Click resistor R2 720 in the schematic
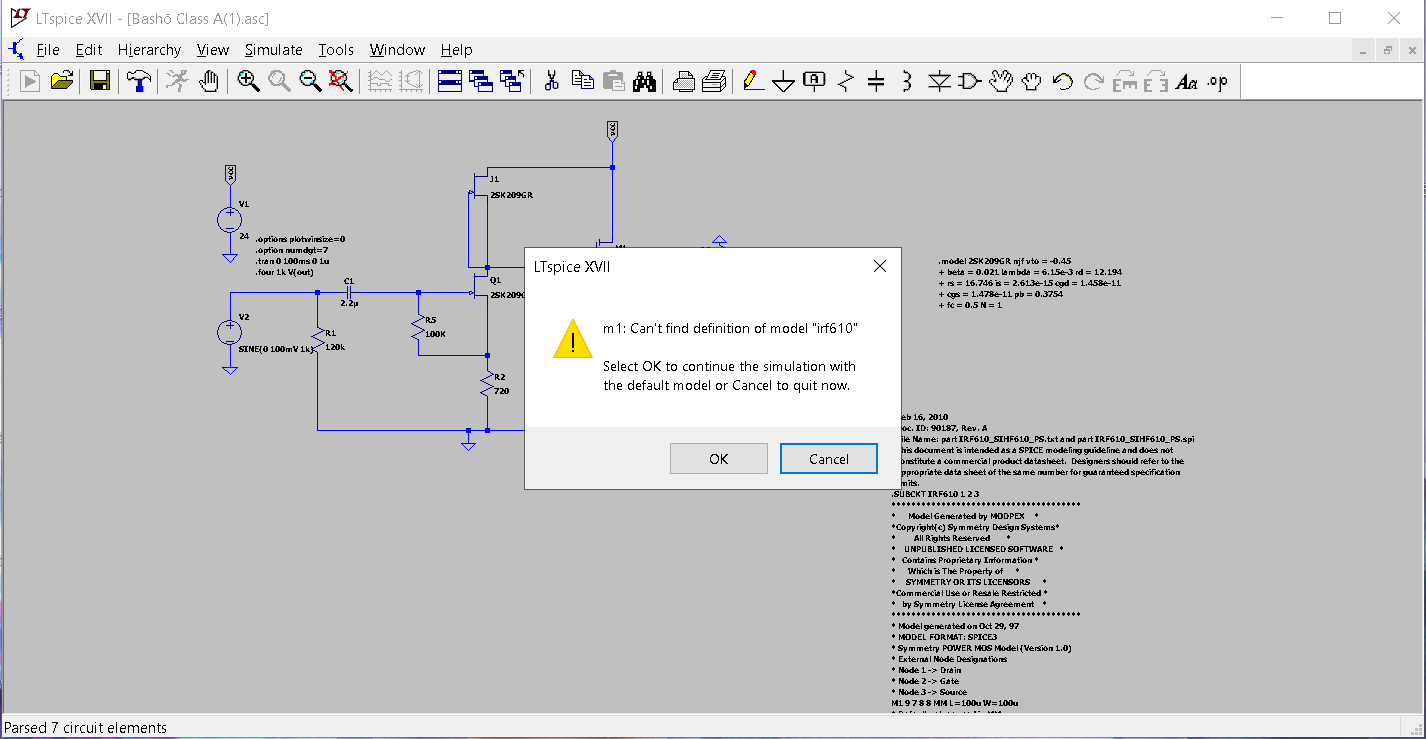This screenshot has width=1426, height=739. click(488, 385)
